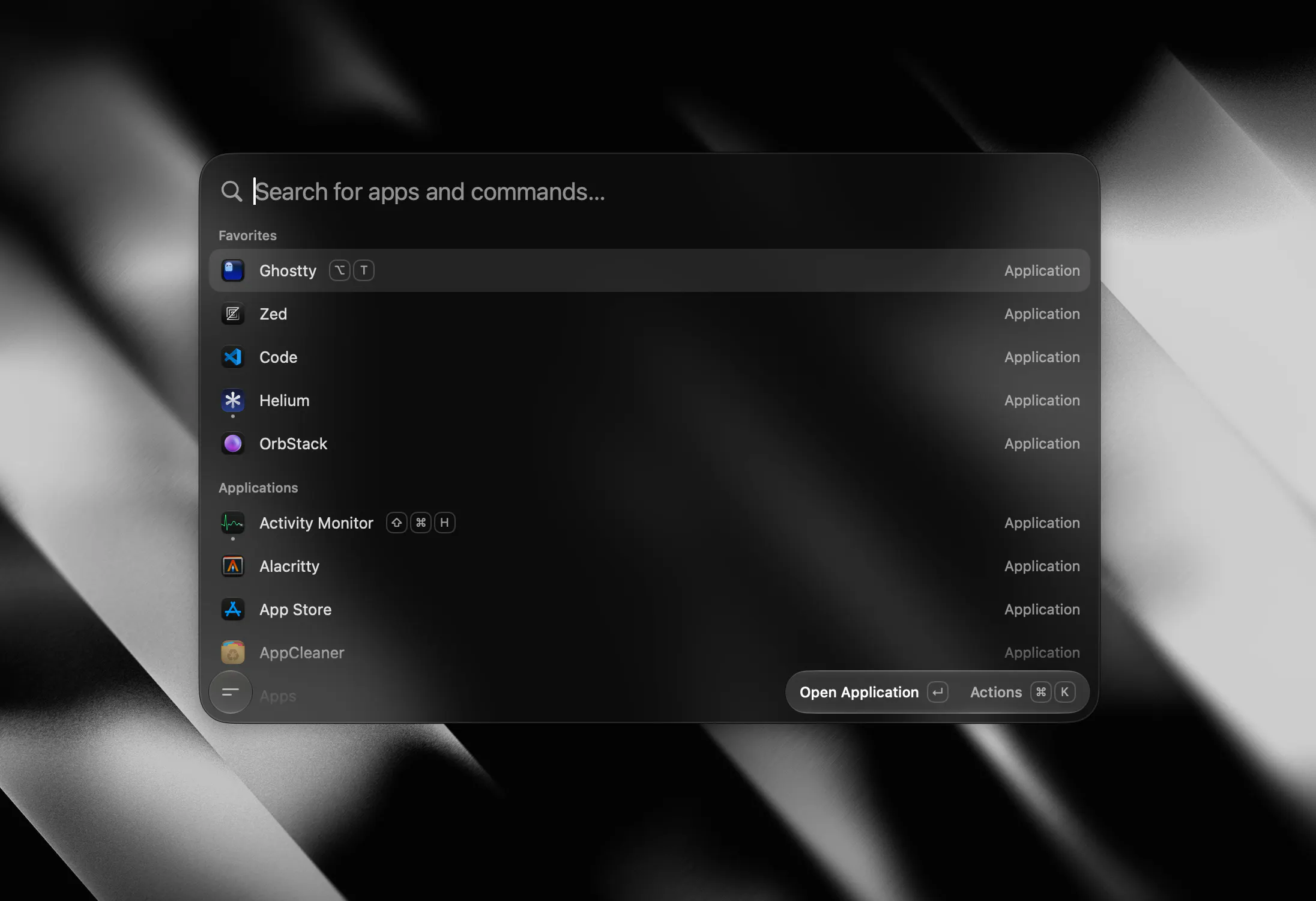The image size is (1316, 901).
Task: Click the faded Apps entry at bottom
Action: tap(278, 696)
